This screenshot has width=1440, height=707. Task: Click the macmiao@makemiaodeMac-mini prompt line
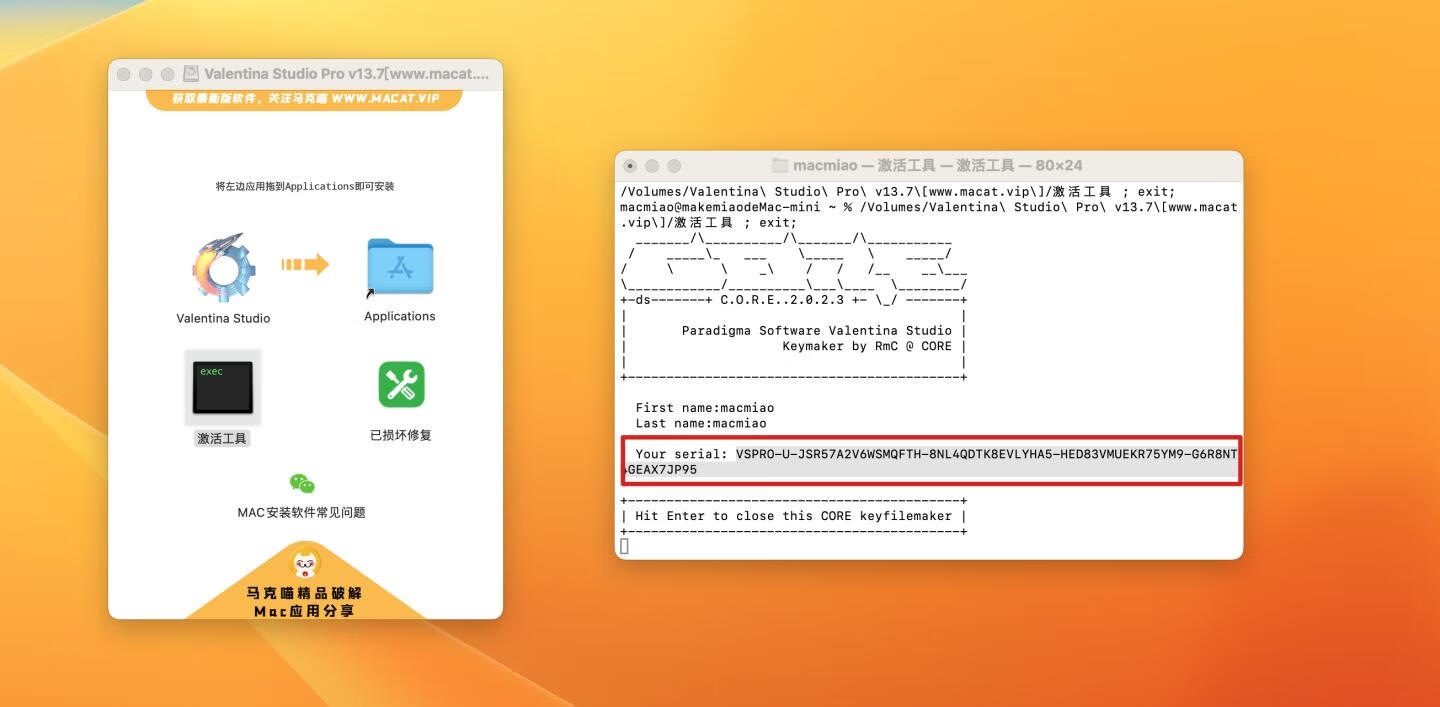[x=929, y=207]
